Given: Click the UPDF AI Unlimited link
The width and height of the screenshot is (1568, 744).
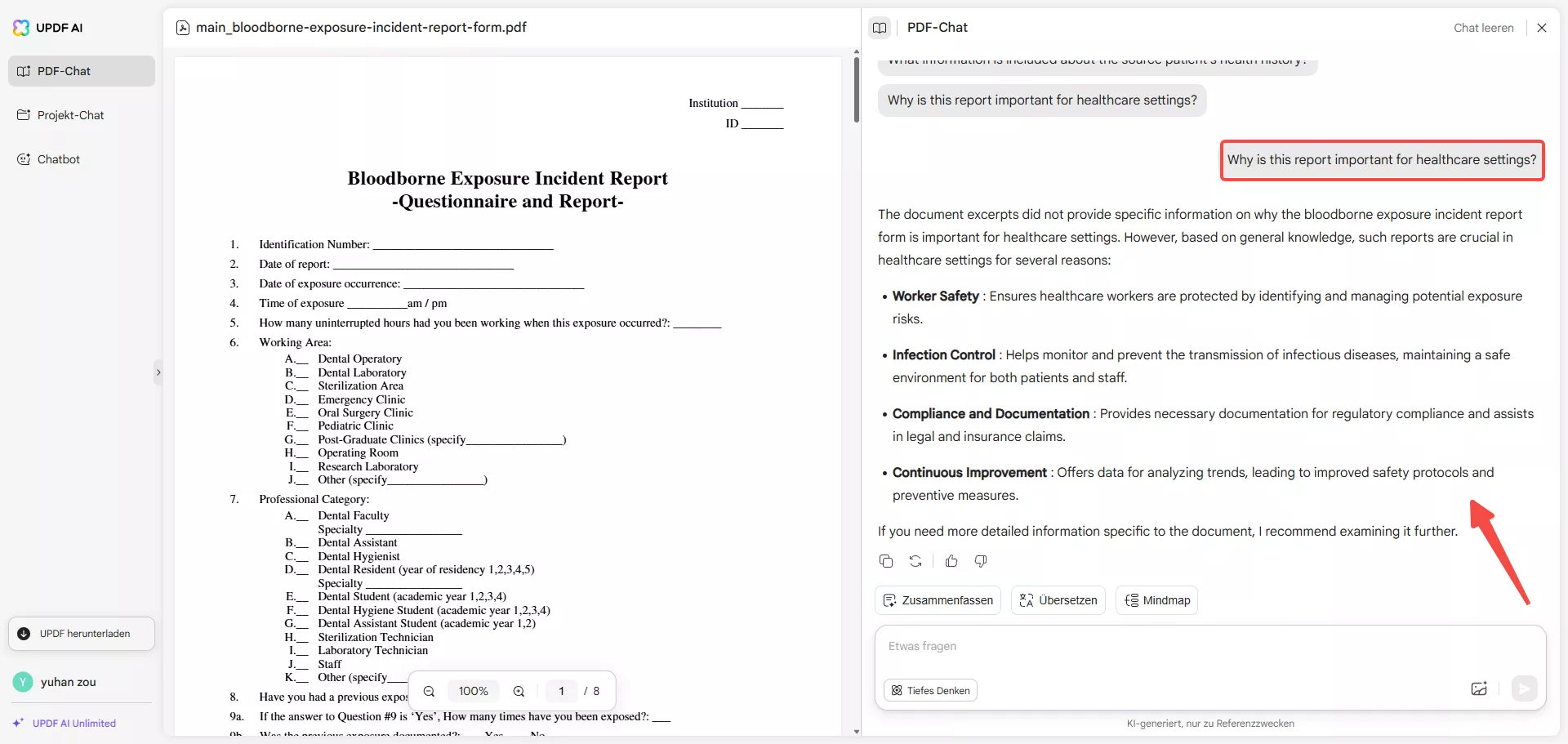Looking at the screenshot, I should click(x=65, y=724).
